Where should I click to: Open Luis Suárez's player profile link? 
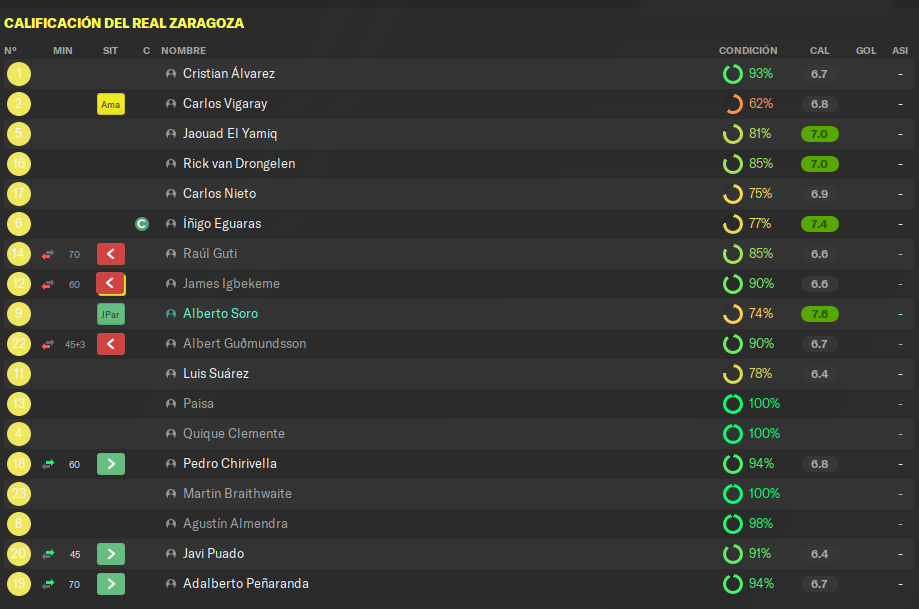(216, 373)
